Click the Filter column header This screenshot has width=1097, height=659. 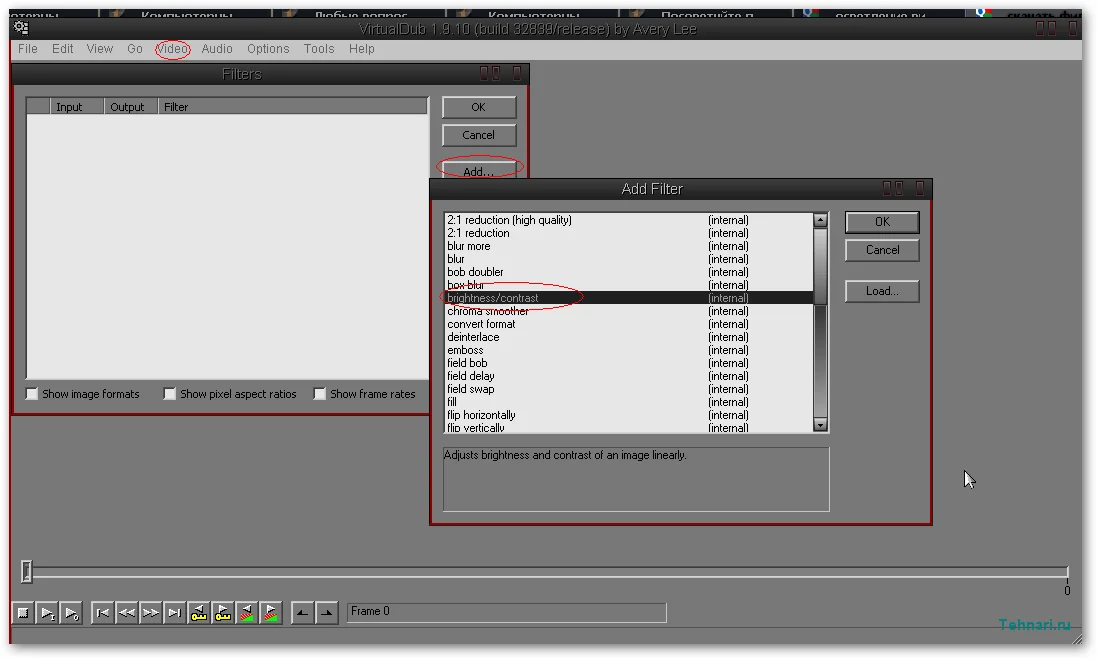(x=292, y=106)
